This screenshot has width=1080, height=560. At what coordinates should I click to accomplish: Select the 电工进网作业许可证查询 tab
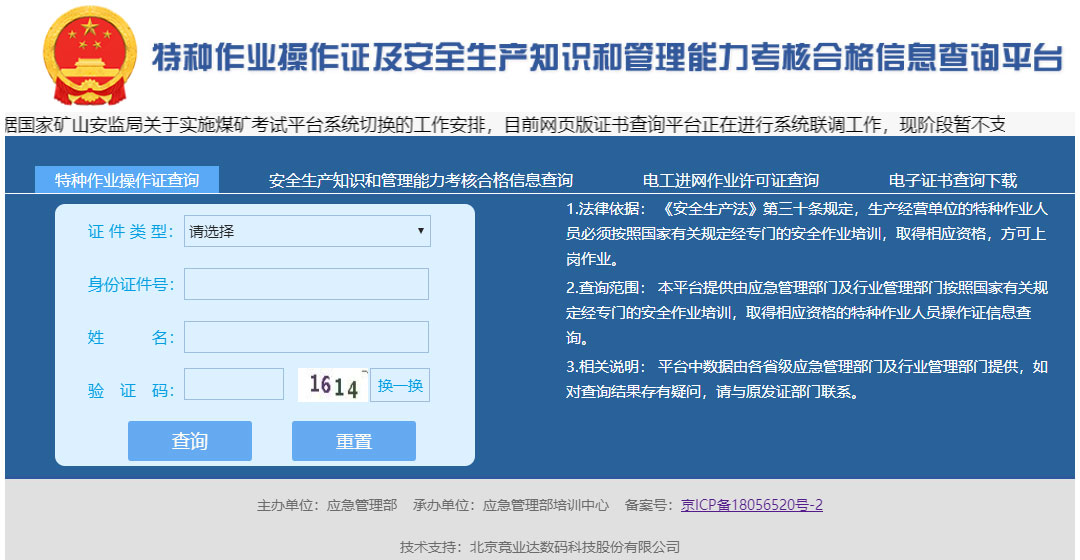[x=731, y=180]
